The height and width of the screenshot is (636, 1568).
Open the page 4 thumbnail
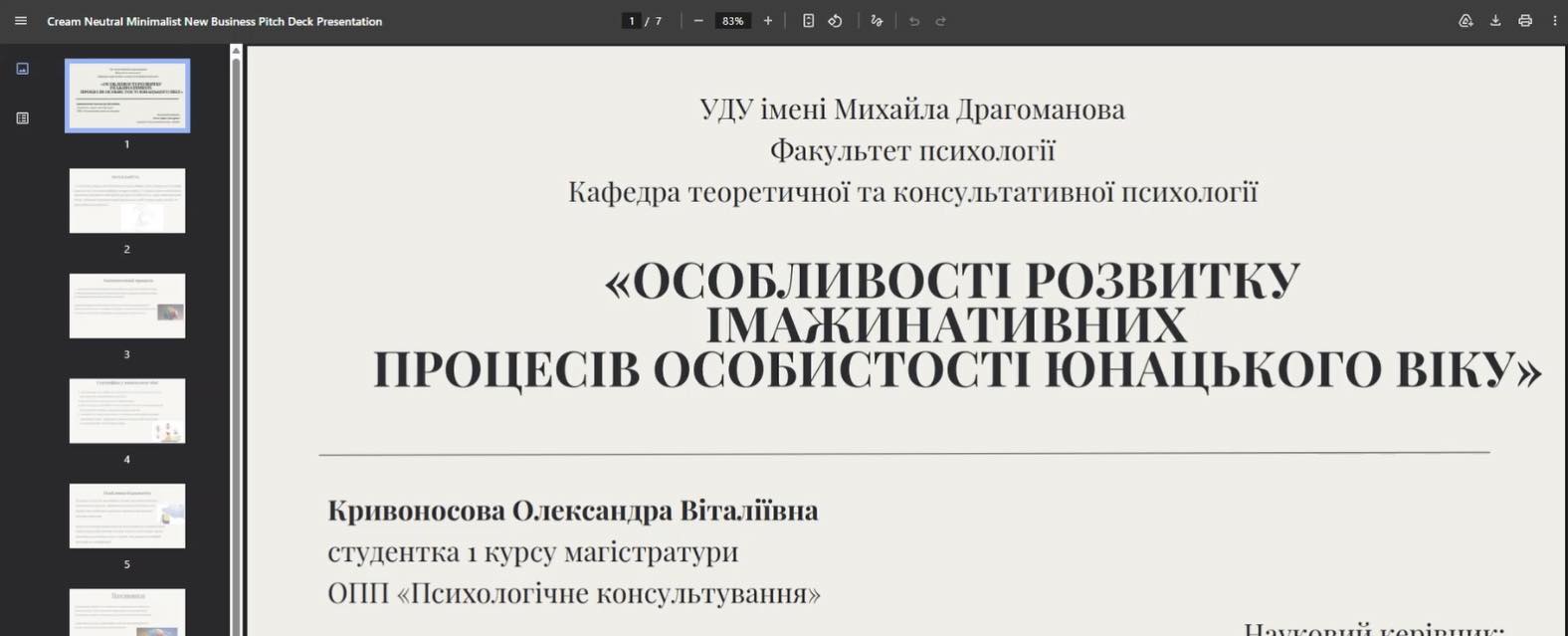coord(127,411)
